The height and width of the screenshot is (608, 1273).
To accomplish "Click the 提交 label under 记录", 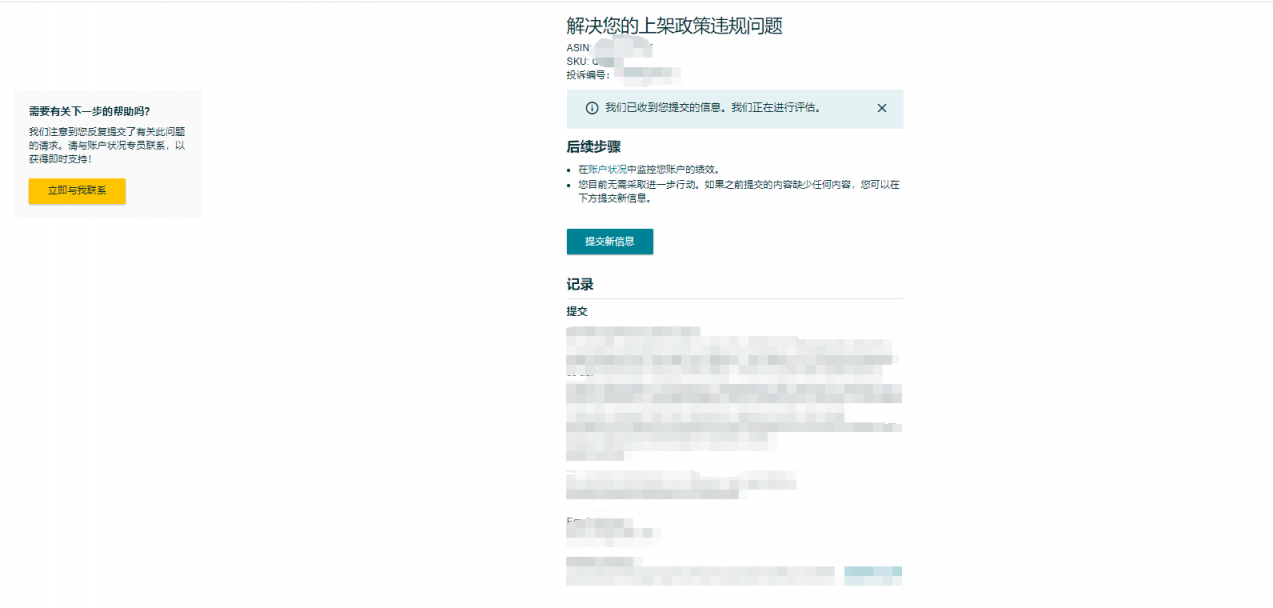I will coord(577,311).
